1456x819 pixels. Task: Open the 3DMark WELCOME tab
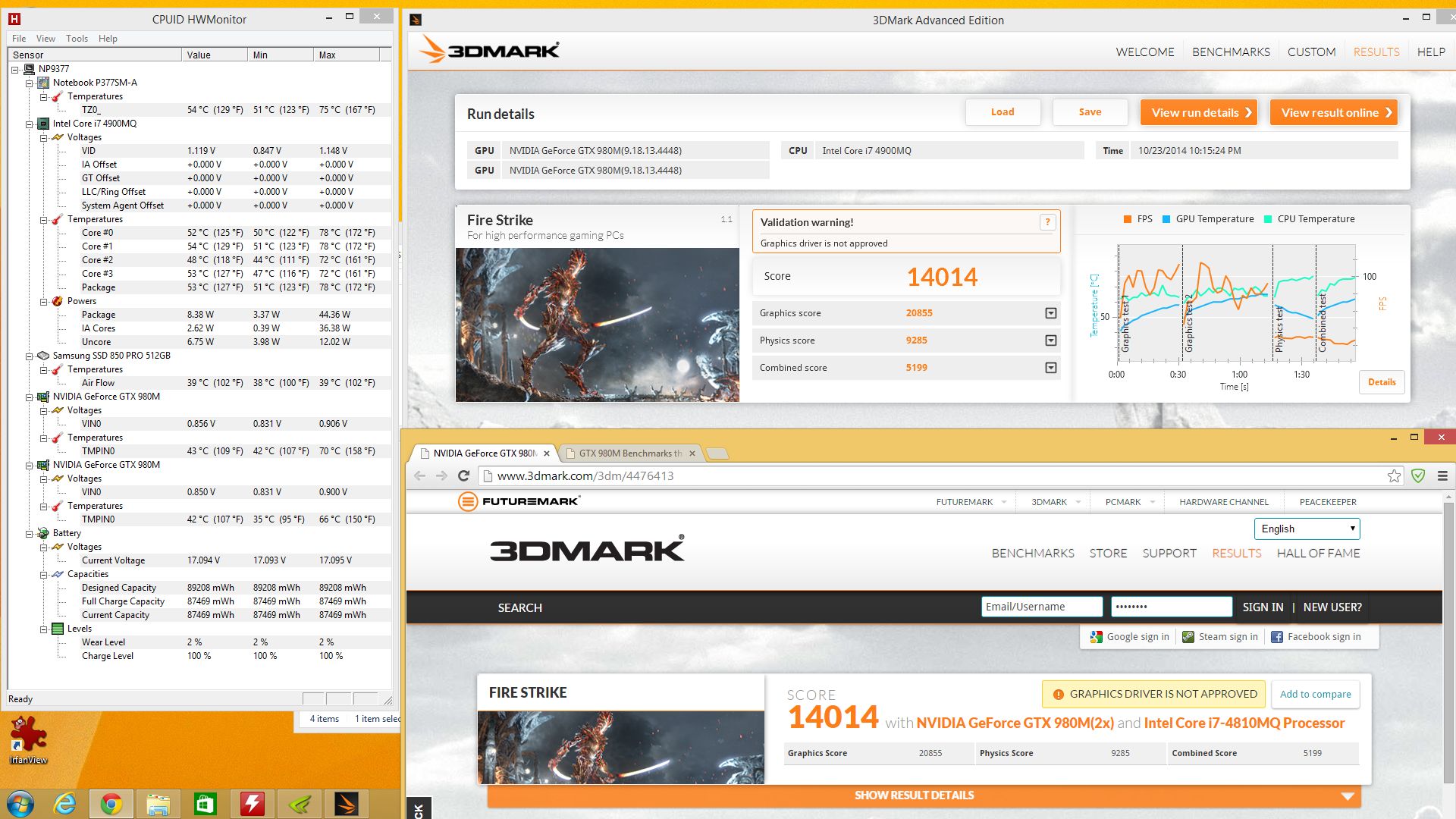tap(1144, 52)
